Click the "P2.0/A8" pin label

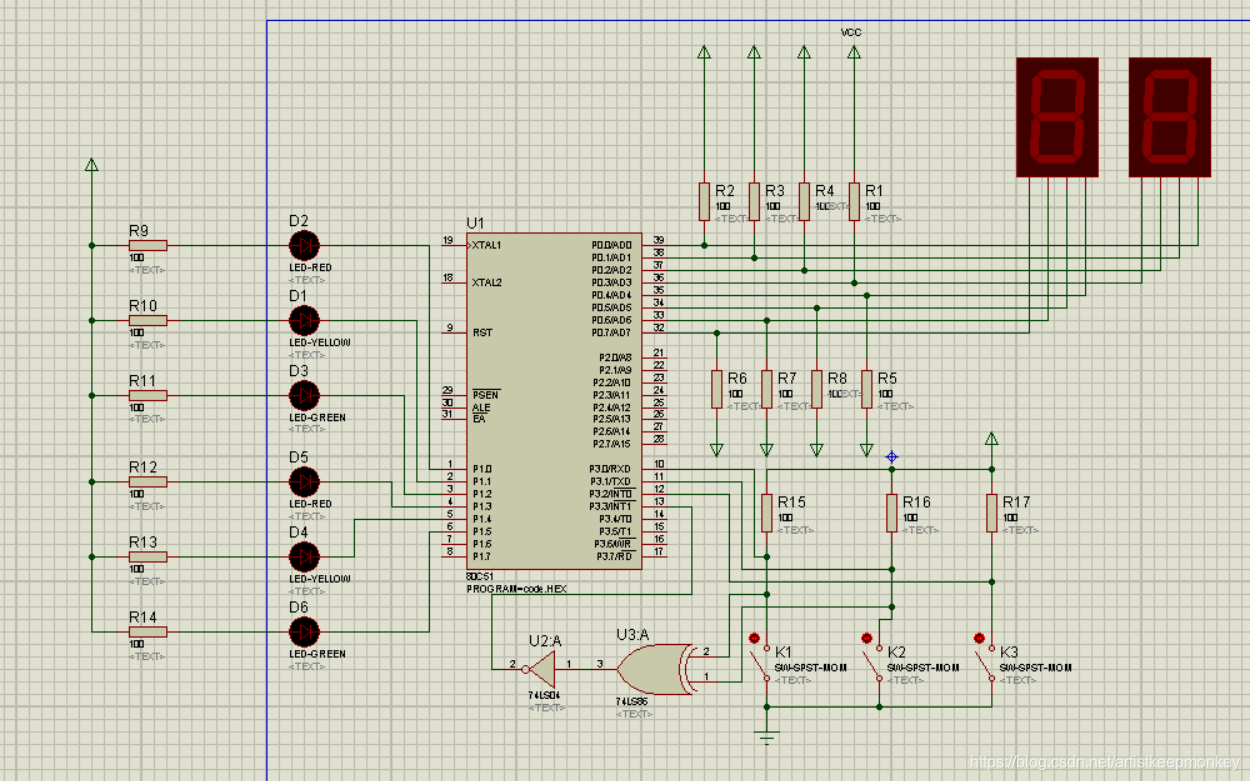[615, 357]
